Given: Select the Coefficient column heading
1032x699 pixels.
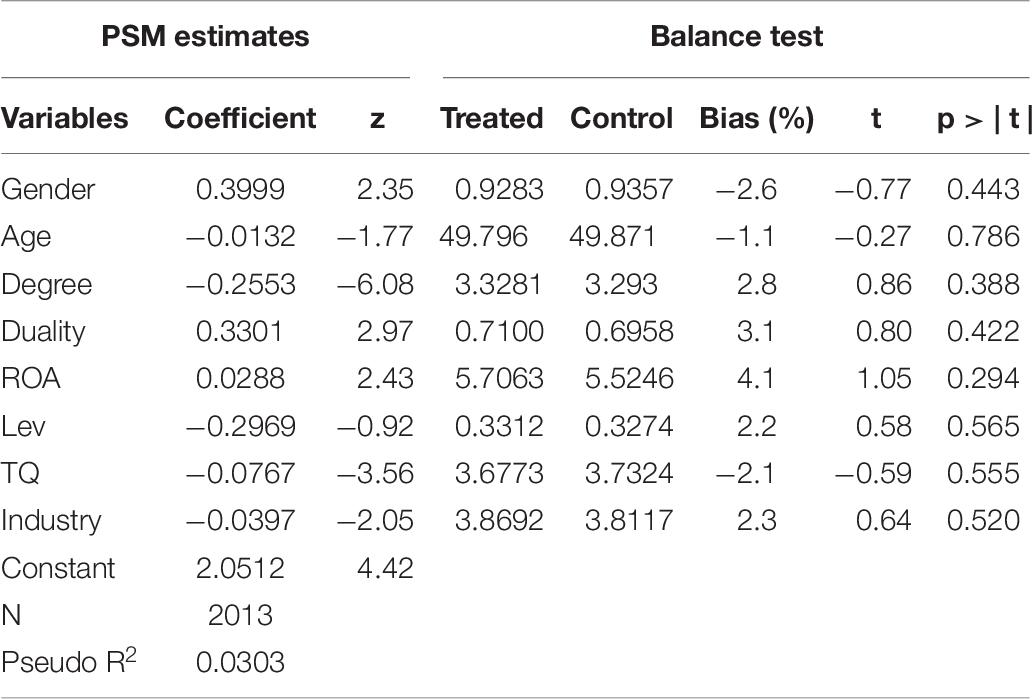Looking at the screenshot, I should [x=240, y=118].
